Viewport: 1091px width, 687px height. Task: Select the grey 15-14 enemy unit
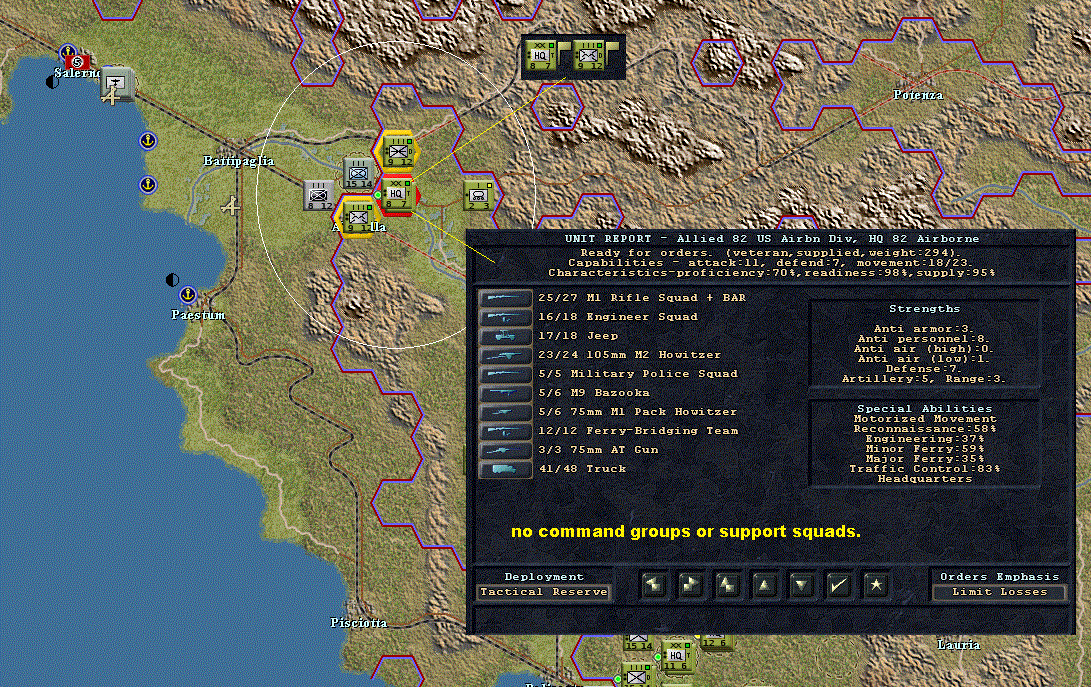coord(359,174)
